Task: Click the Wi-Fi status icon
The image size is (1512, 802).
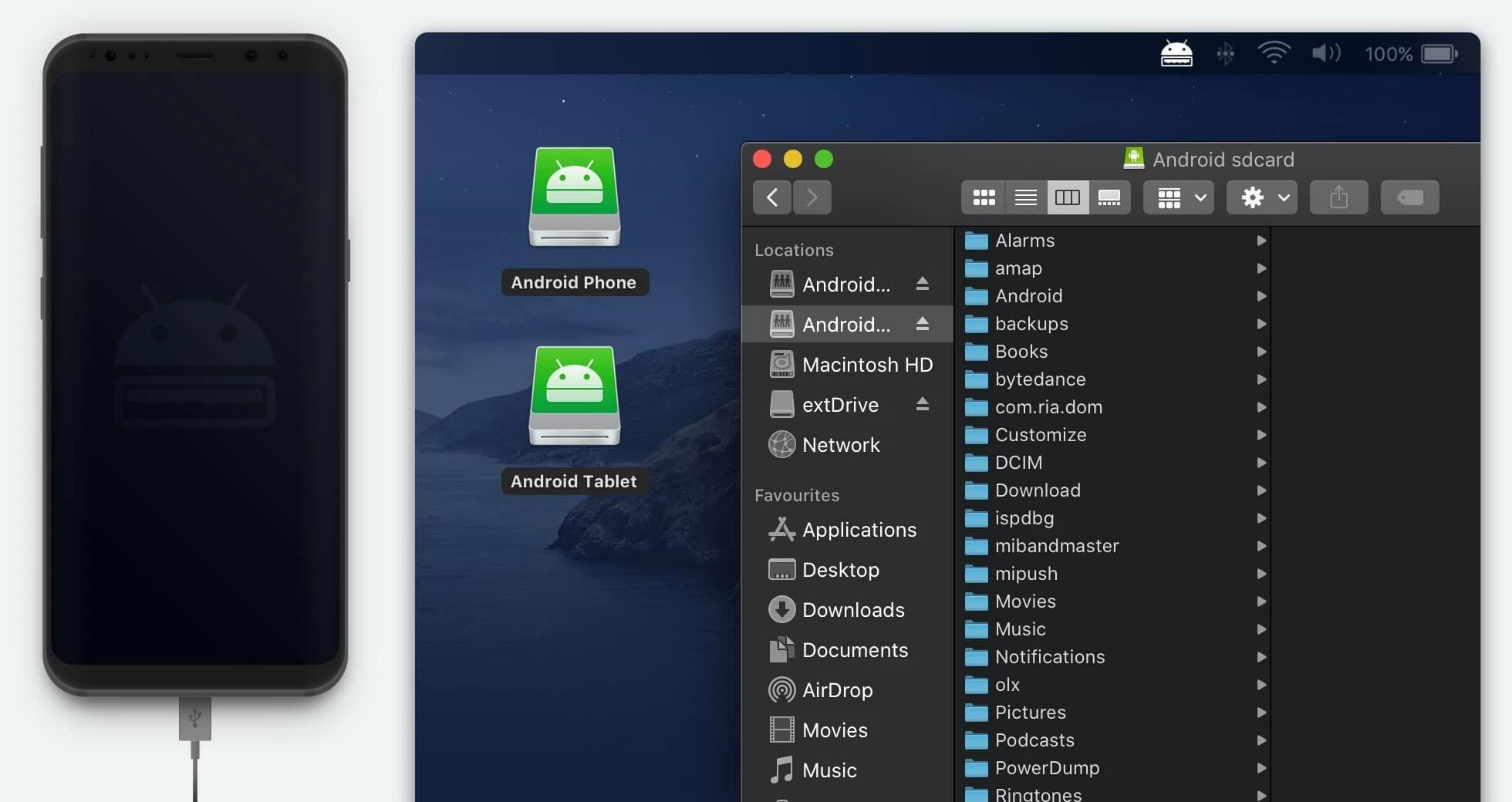Action: pos(1273,53)
